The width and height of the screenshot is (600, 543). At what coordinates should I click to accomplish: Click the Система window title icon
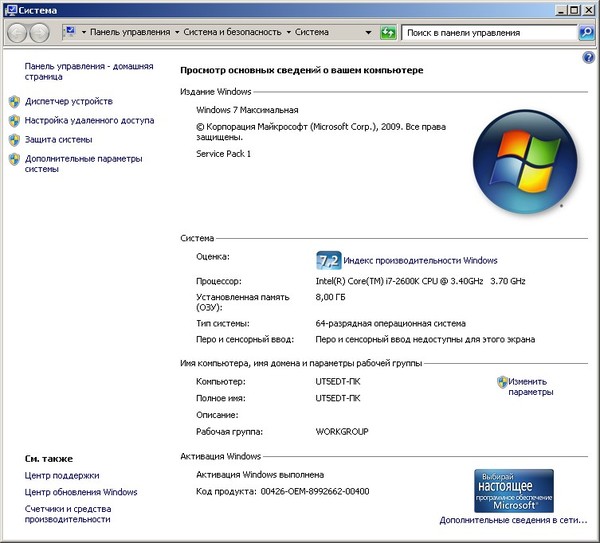(x=10, y=10)
